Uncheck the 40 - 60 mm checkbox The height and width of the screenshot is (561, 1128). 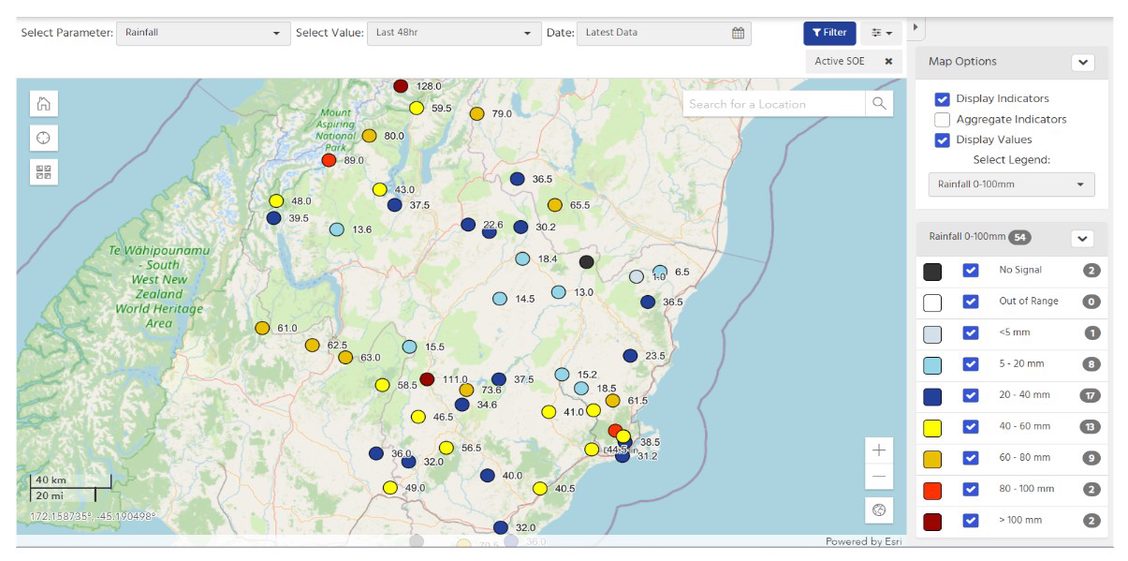click(x=970, y=427)
